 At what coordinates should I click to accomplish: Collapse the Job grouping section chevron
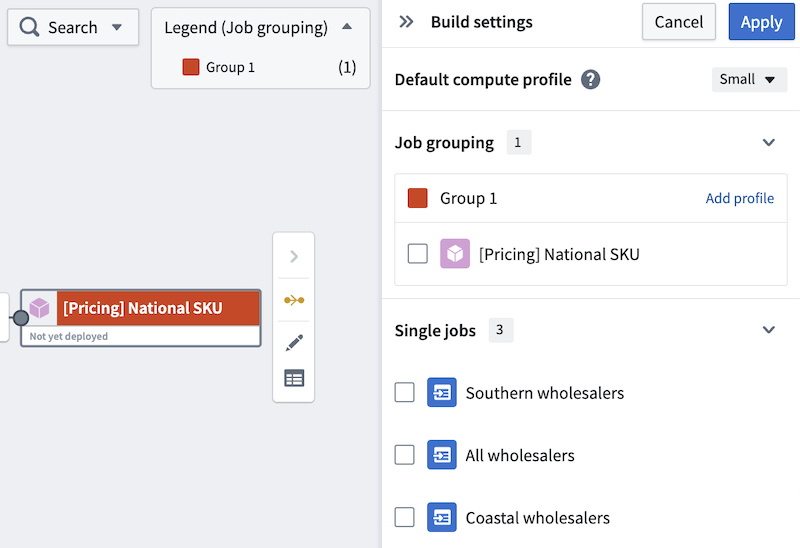click(x=768, y=142)
